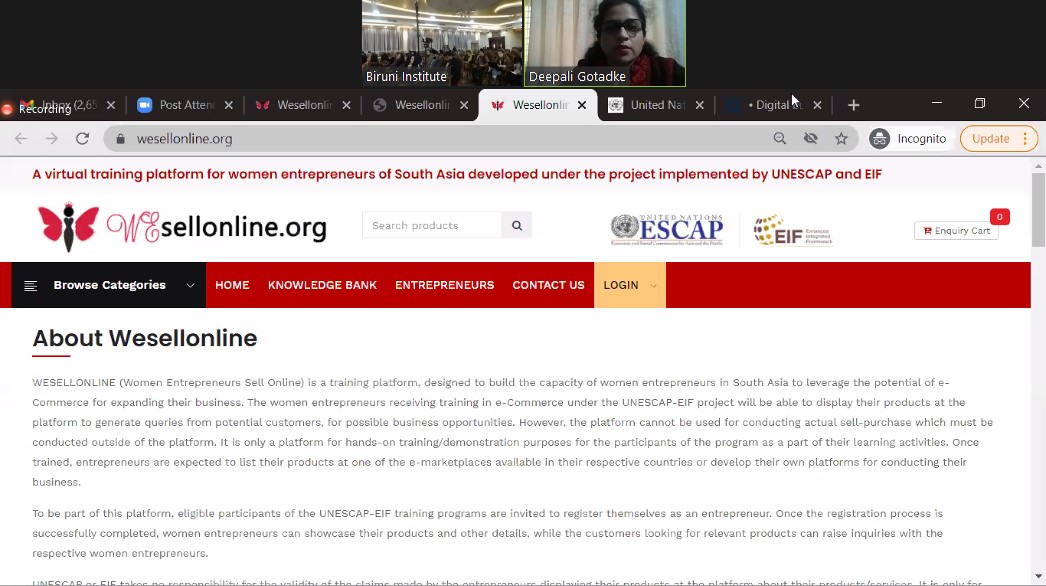Click the scrollbar up arrow
Viewport: 1046px width, 586px height.
(x=1039, y=165)
